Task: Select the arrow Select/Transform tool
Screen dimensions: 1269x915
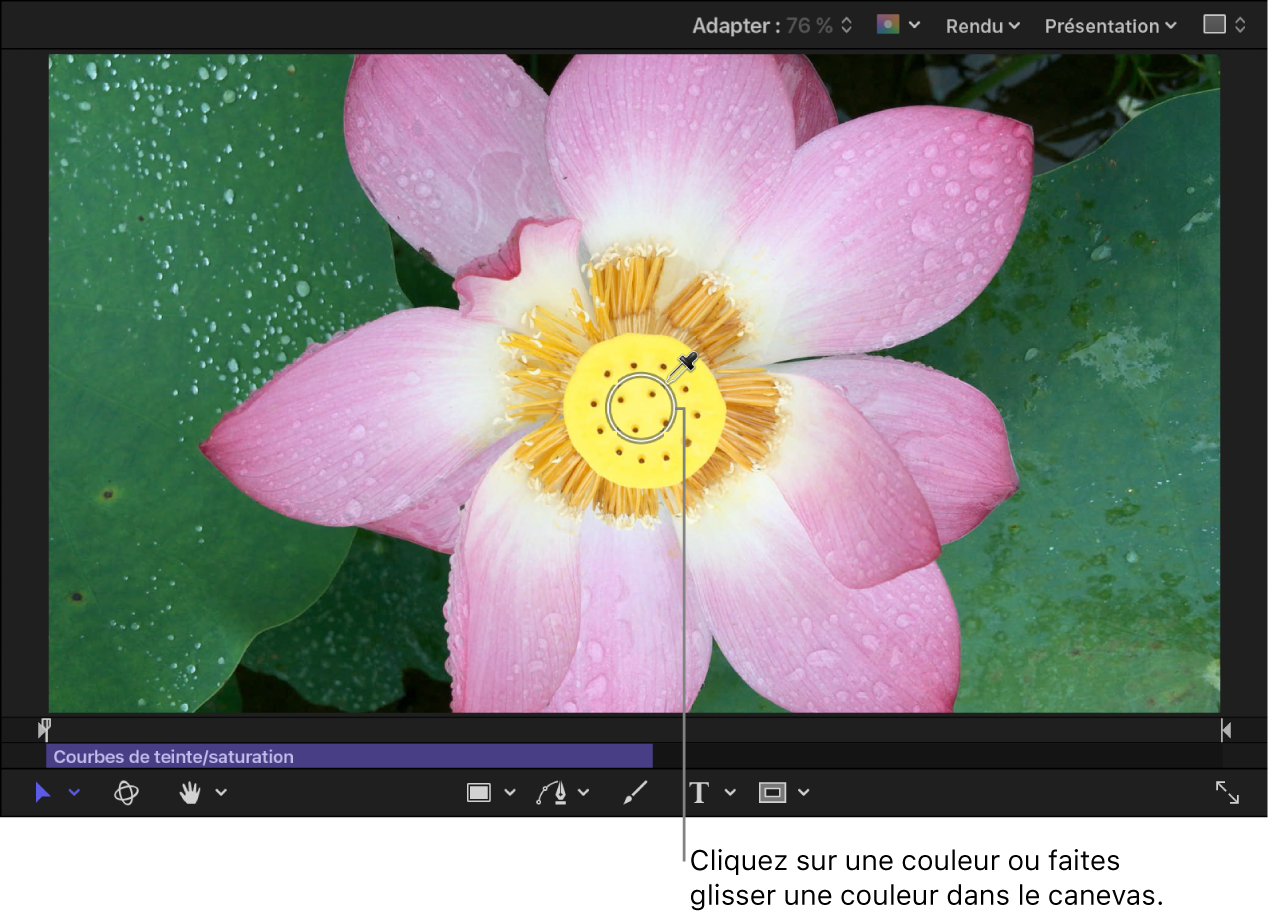Action: point(43,793)
